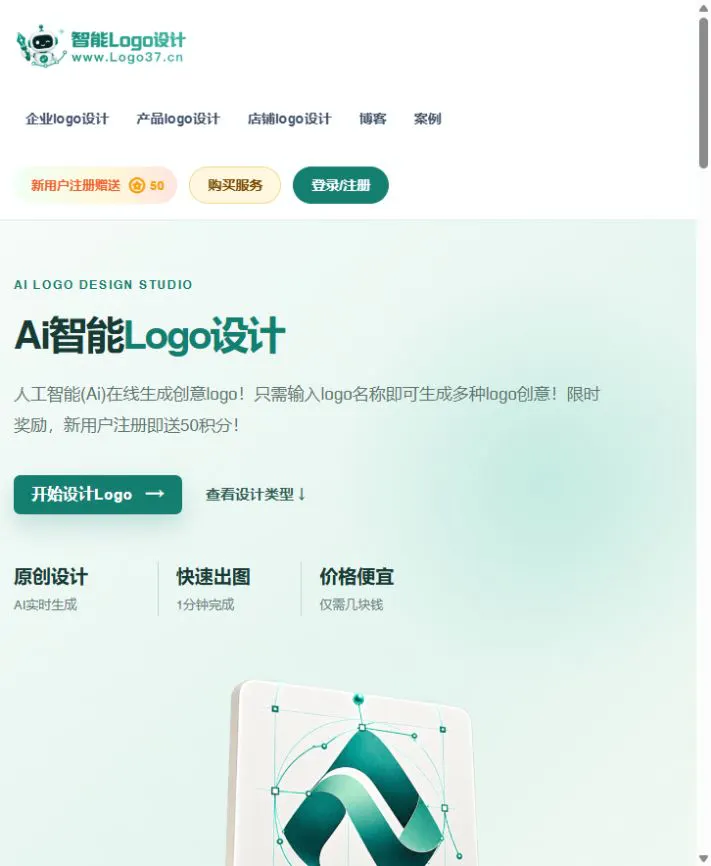This screenshot has height=866, width=711.
Task: Click the robot mascot logo icon
Action: coord(41,46)
